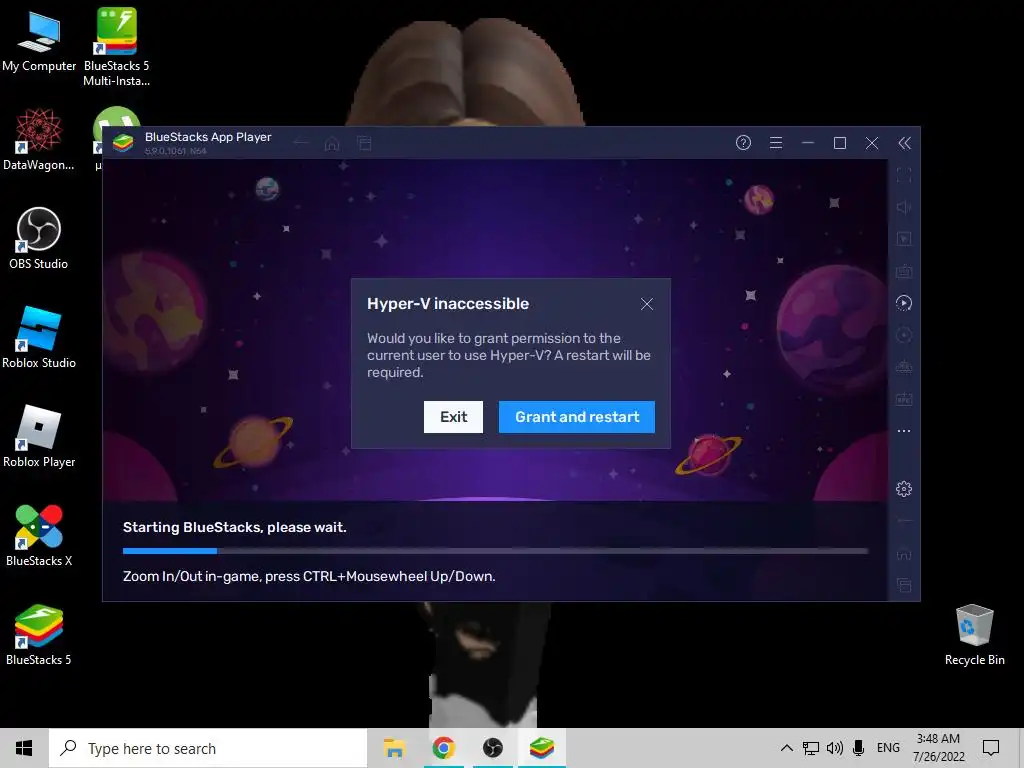The width and height of the screenshot is (1024, 768).
Task: Open BlueStacks help question mark icon
Action: click(x=743, y=143)
